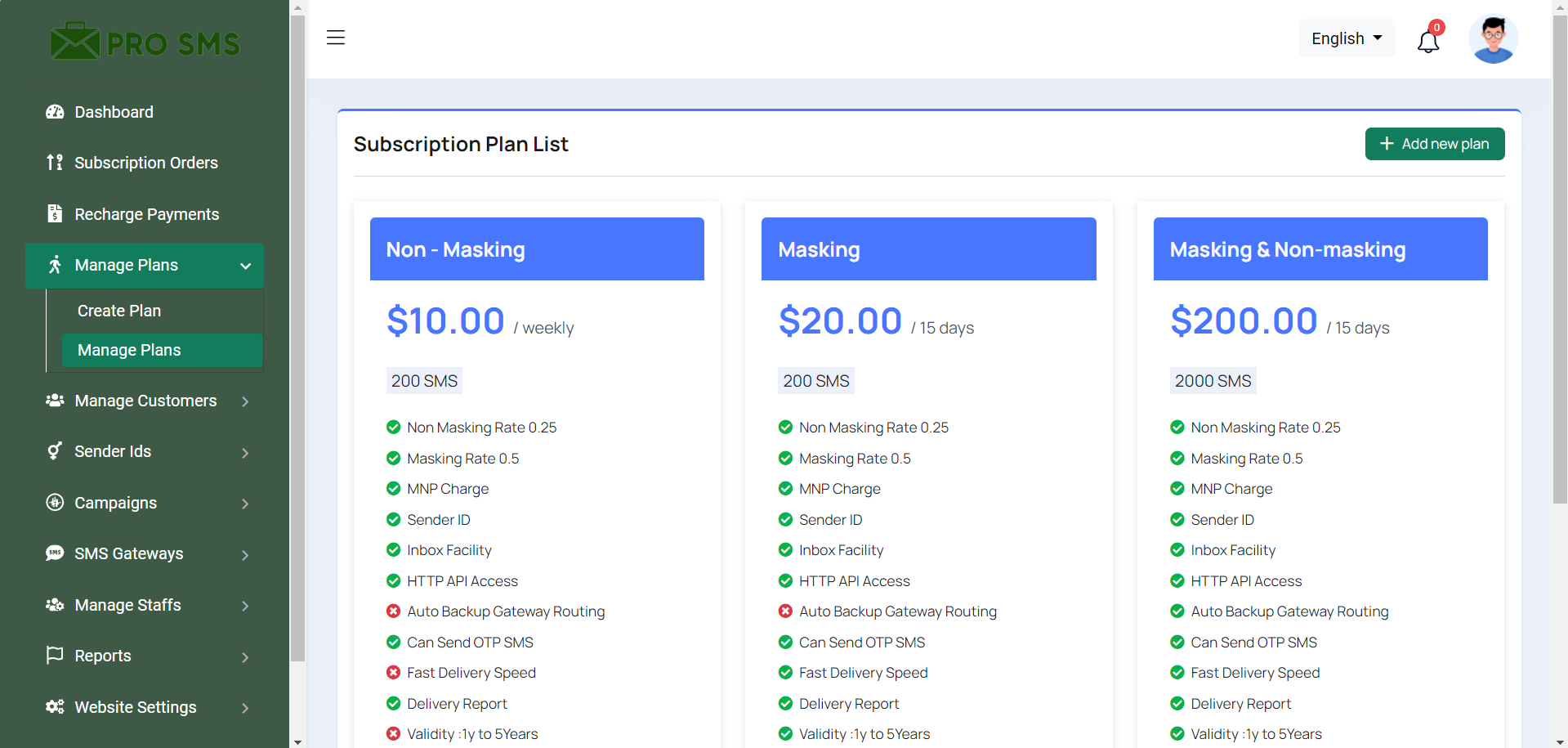Click the Non - Masking plan header

pos(537,249)
